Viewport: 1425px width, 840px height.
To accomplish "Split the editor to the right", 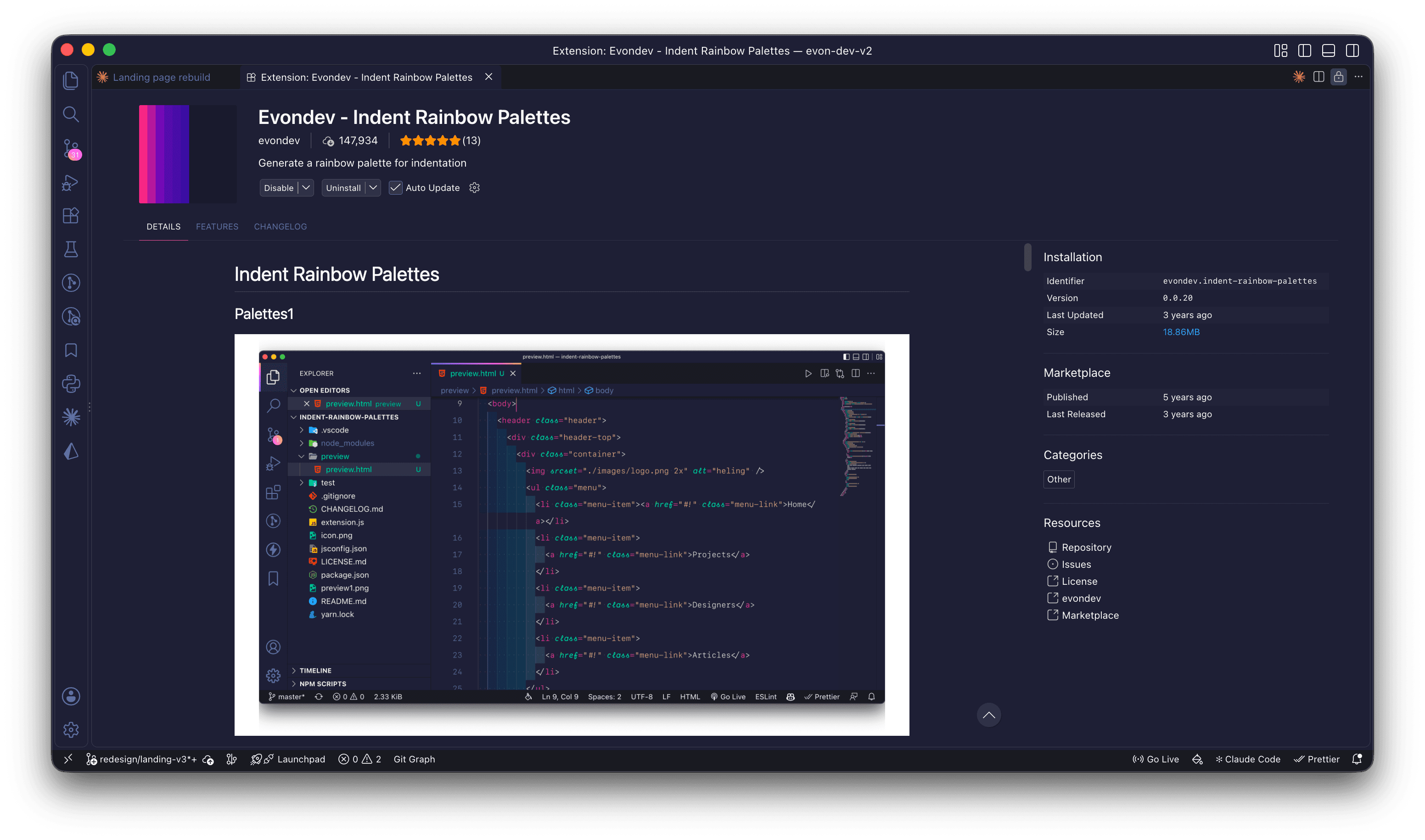I will click(1318, 77).
